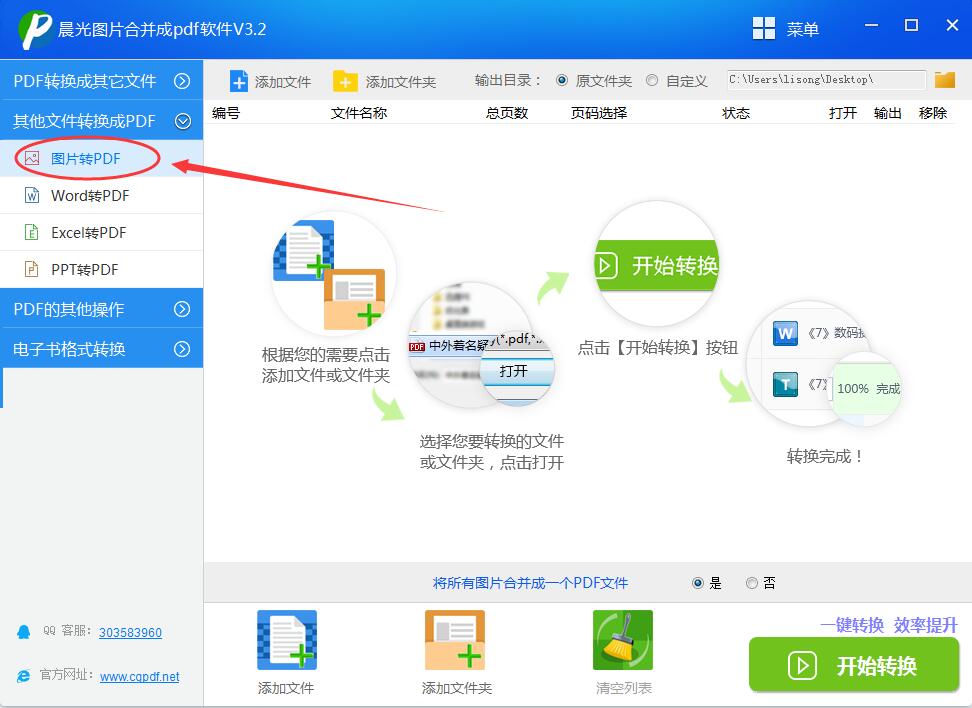Click 打开 column header
The height and width of the screenshot is (708, 972).
click(842, 113)
